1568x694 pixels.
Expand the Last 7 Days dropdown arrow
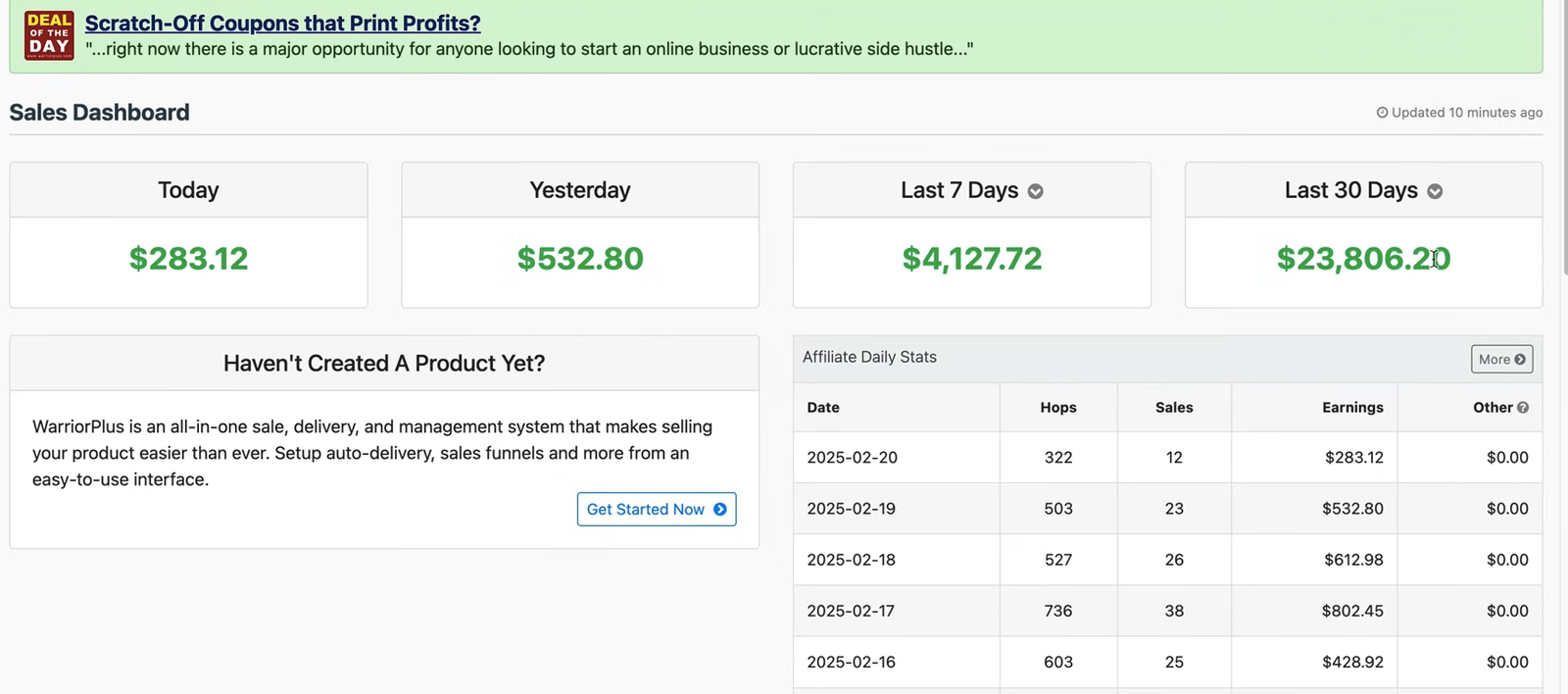[1035, 191]
